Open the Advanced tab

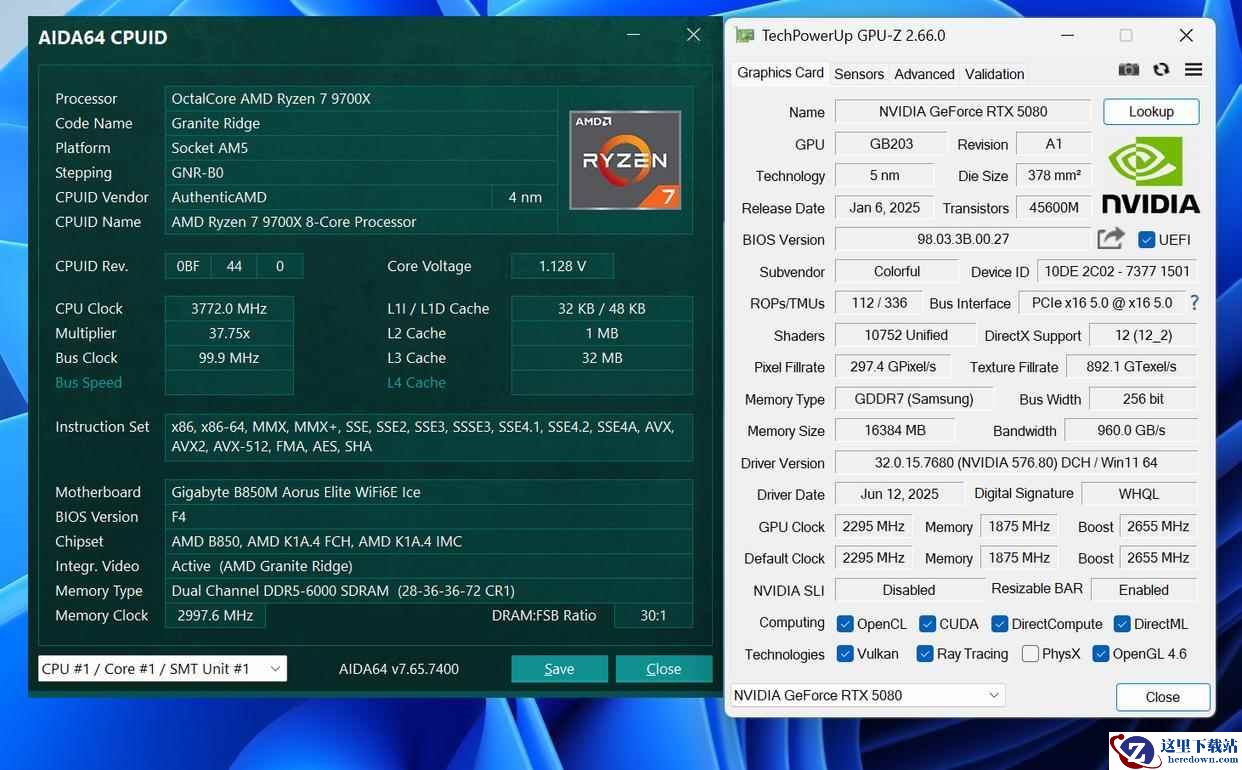tap(924, 74)
